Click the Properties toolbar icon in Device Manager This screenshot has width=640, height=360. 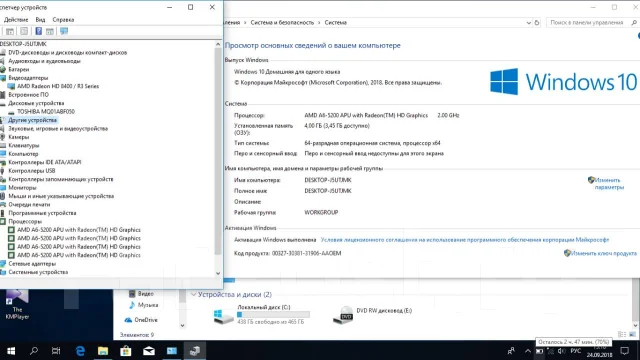pyautogui.click(x=10, y=31)
